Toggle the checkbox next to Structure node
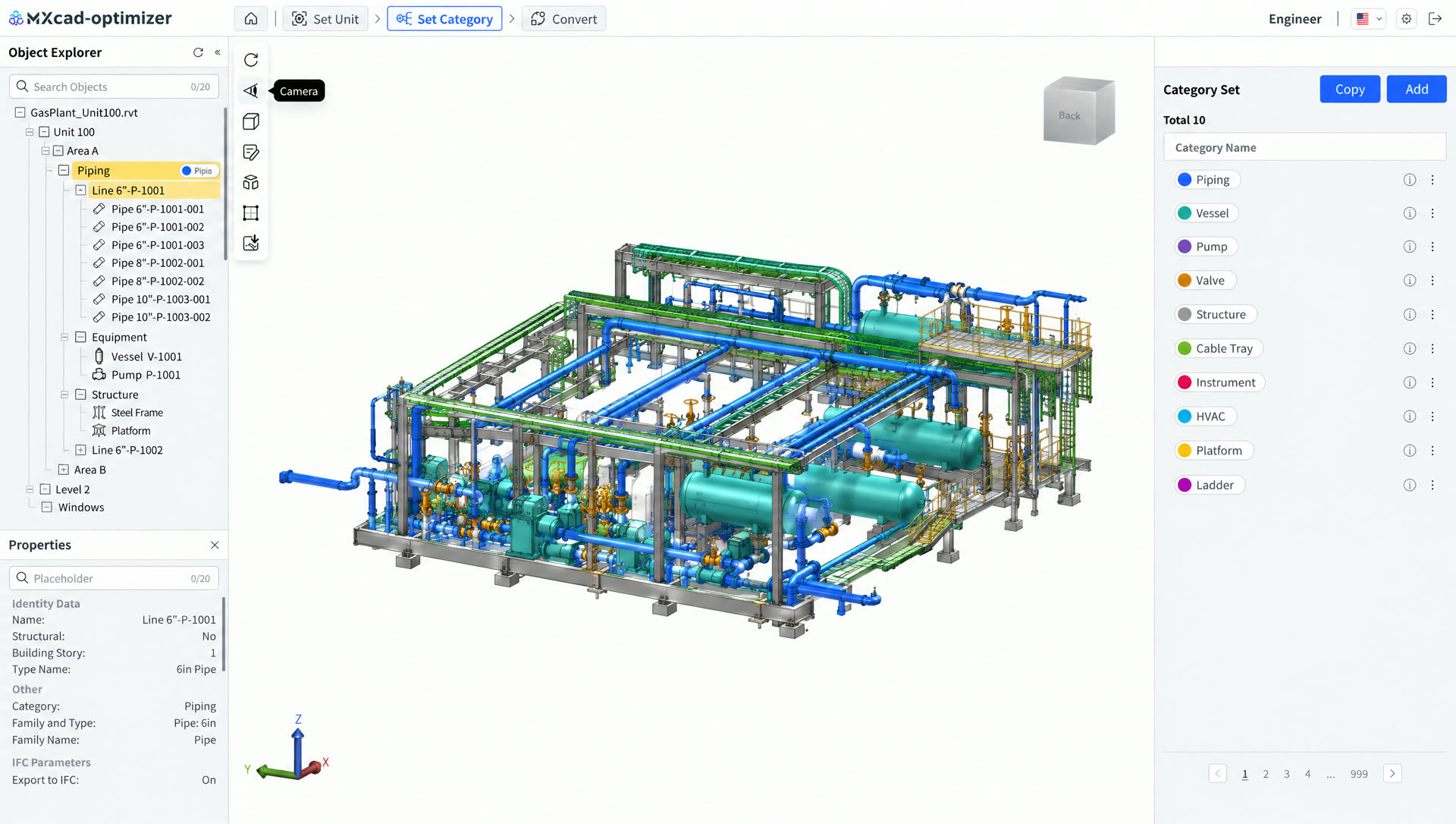1456x824 pixels. click(80, 395)
